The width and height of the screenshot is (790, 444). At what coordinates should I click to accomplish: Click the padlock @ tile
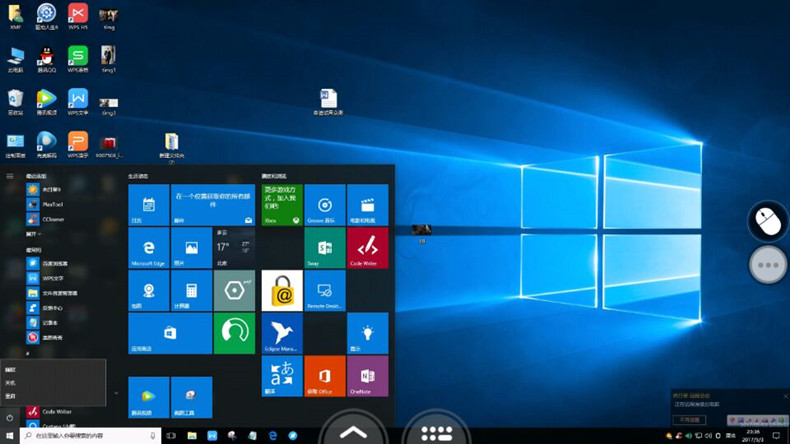(x=281, y=290)
